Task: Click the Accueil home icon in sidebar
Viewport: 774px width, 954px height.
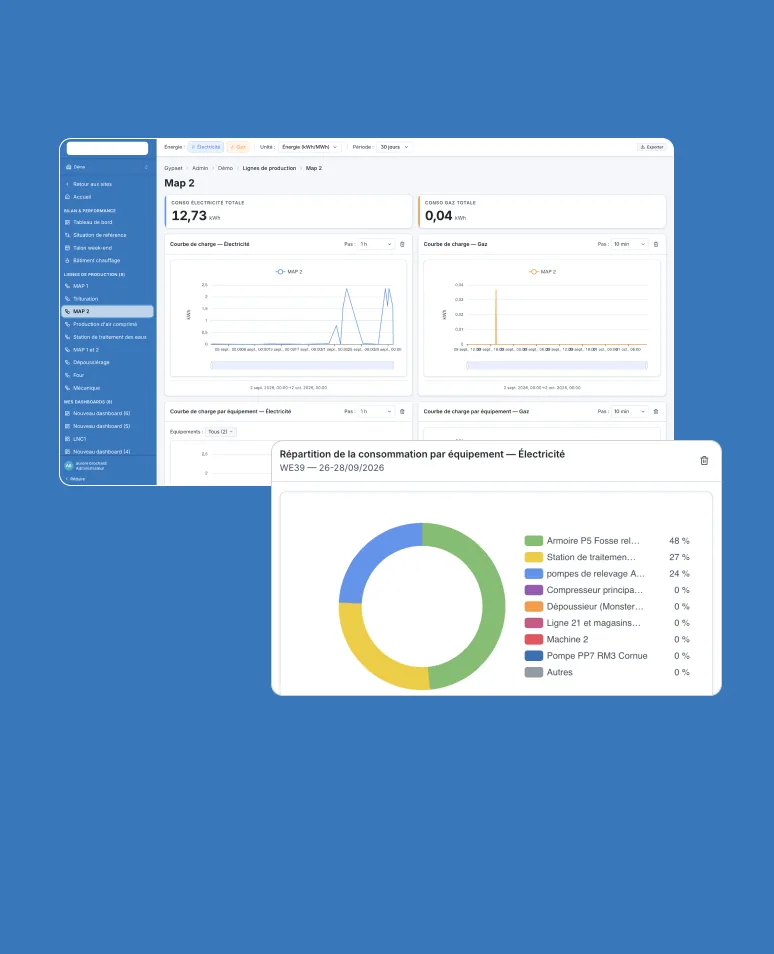Action: (68, 197)
